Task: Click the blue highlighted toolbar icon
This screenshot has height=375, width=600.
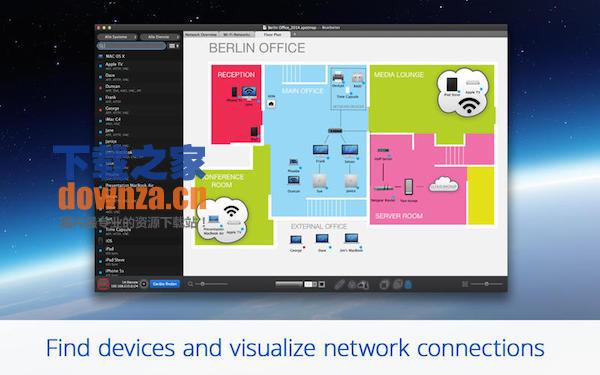Action: [x=408, y=284]
